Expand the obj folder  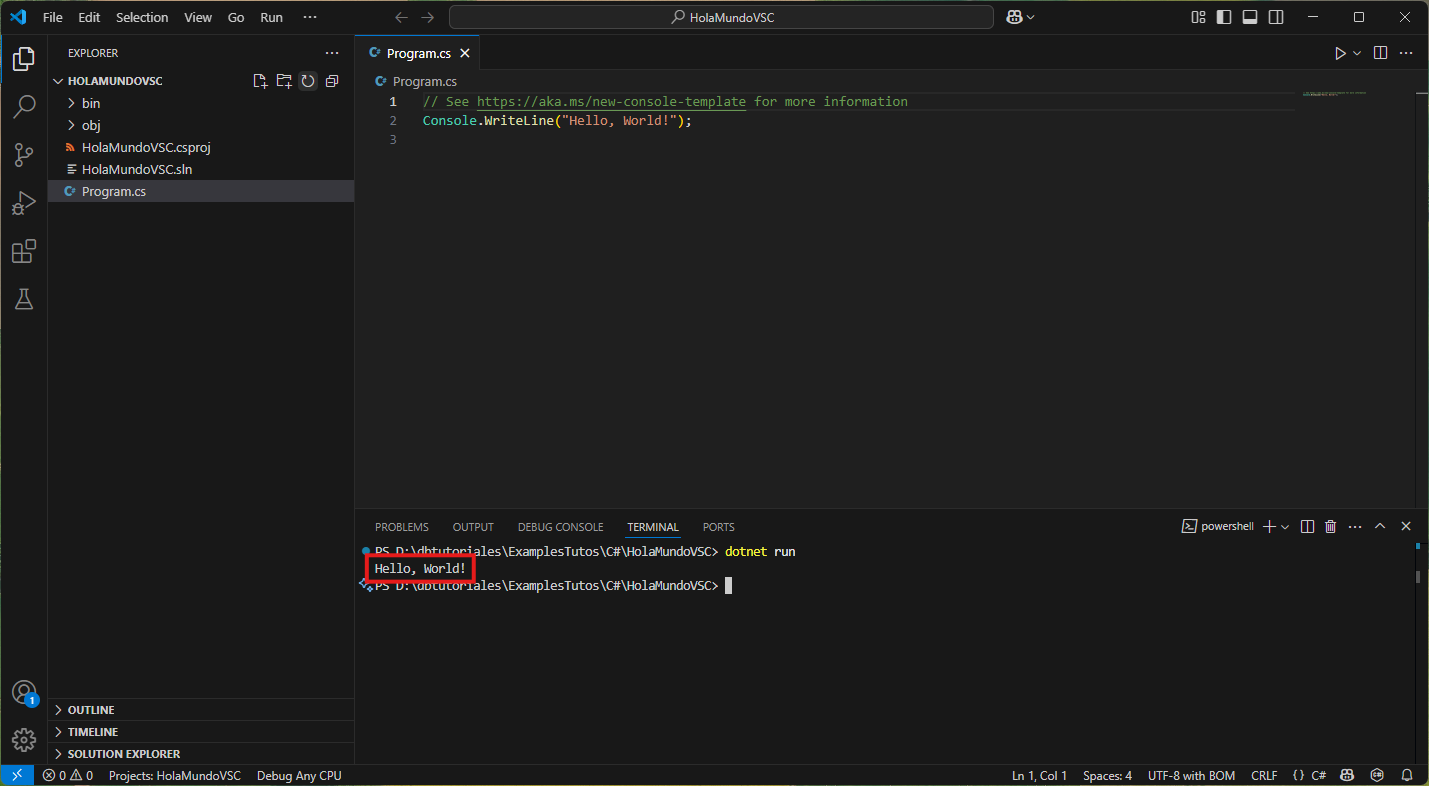point(200,125)
